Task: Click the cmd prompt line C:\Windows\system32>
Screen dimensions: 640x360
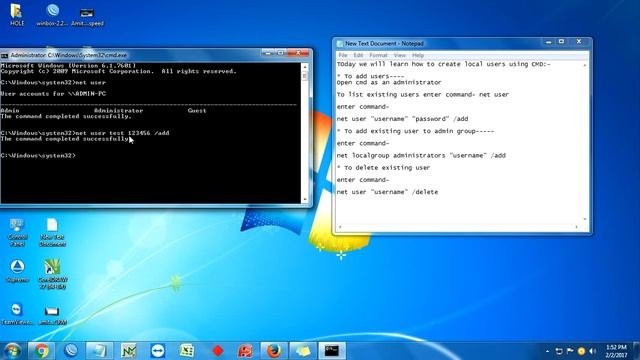Action: click(38, 156)
